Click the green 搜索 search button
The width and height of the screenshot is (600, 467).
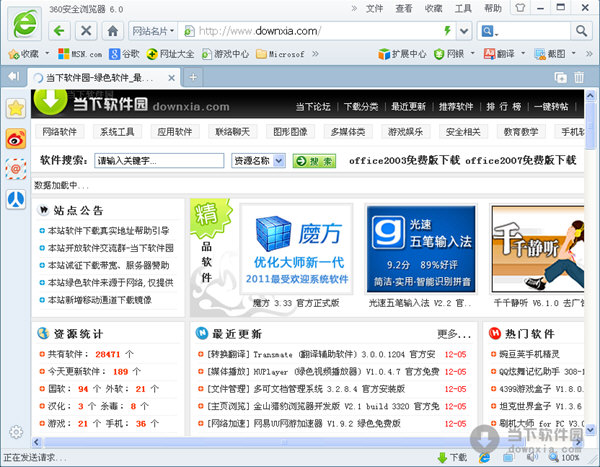pyautogui.click(x=314, y=161)
